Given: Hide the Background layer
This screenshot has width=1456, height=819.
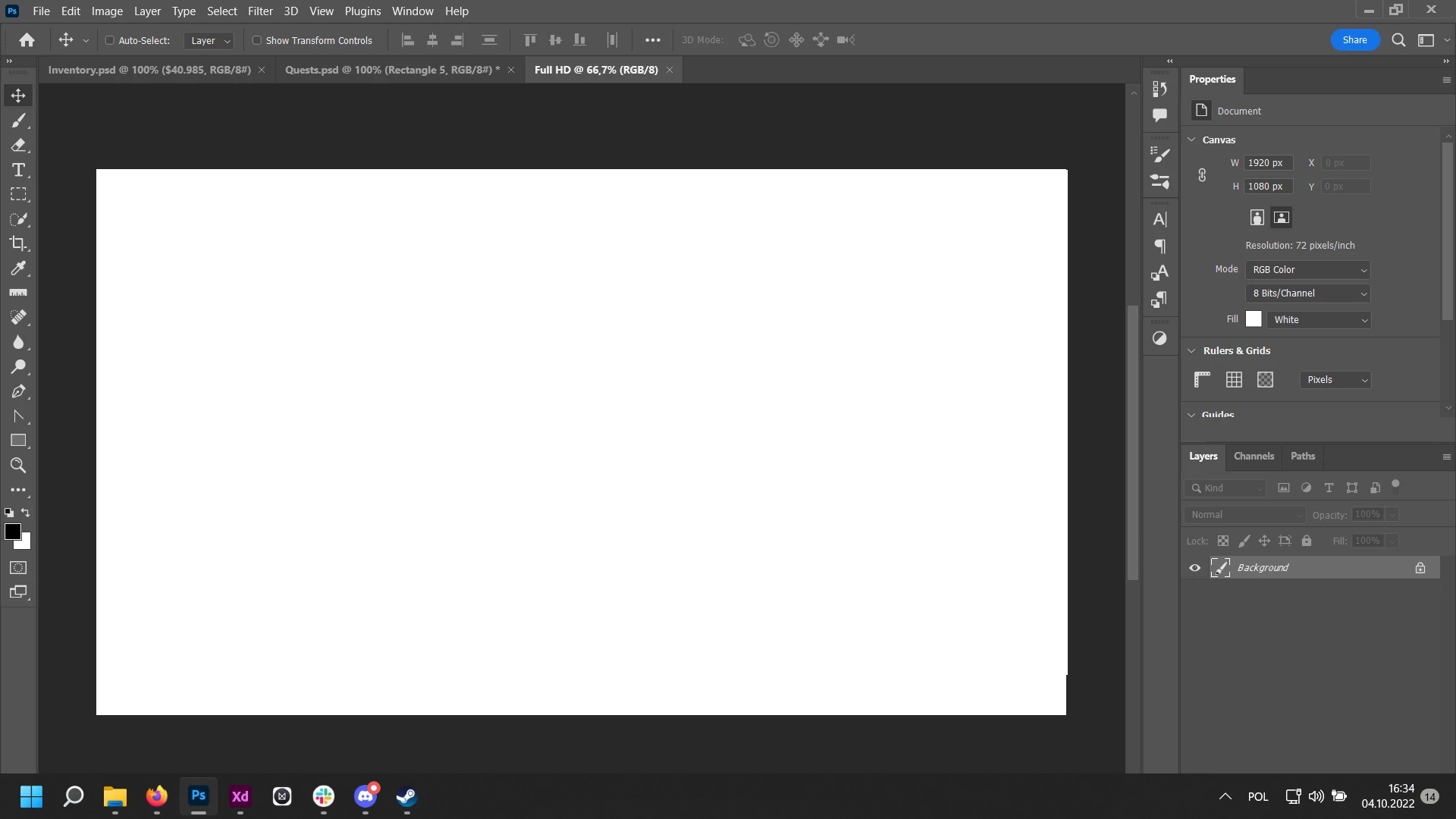Looking at the screenshot, I should click(1194, 568).
